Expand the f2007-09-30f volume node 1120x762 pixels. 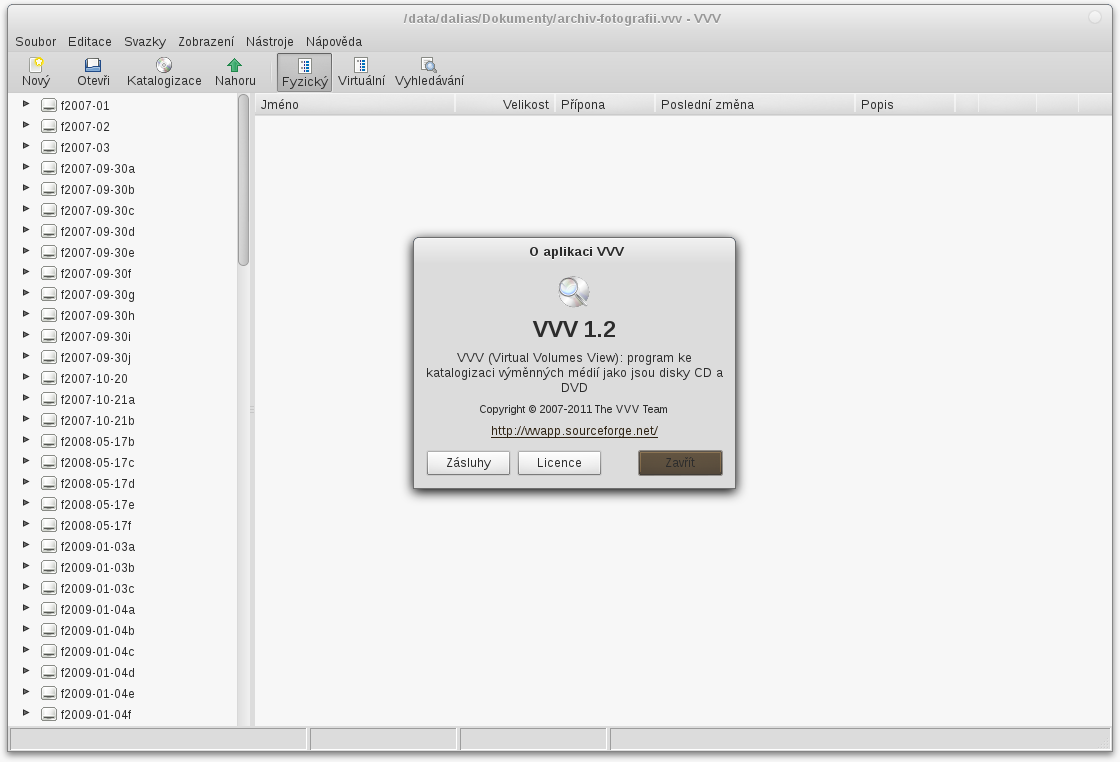(x=26, y=272)
